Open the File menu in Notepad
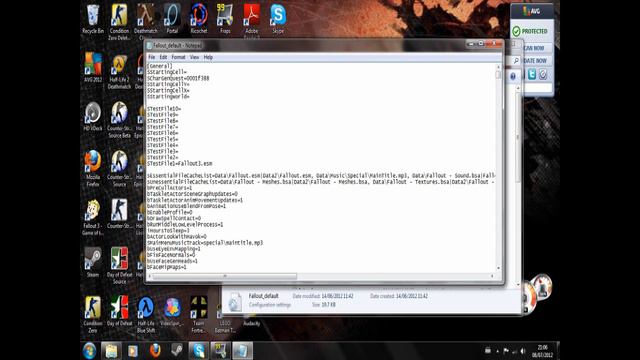Viewport: 640px width, 360px height. (151, 57)
